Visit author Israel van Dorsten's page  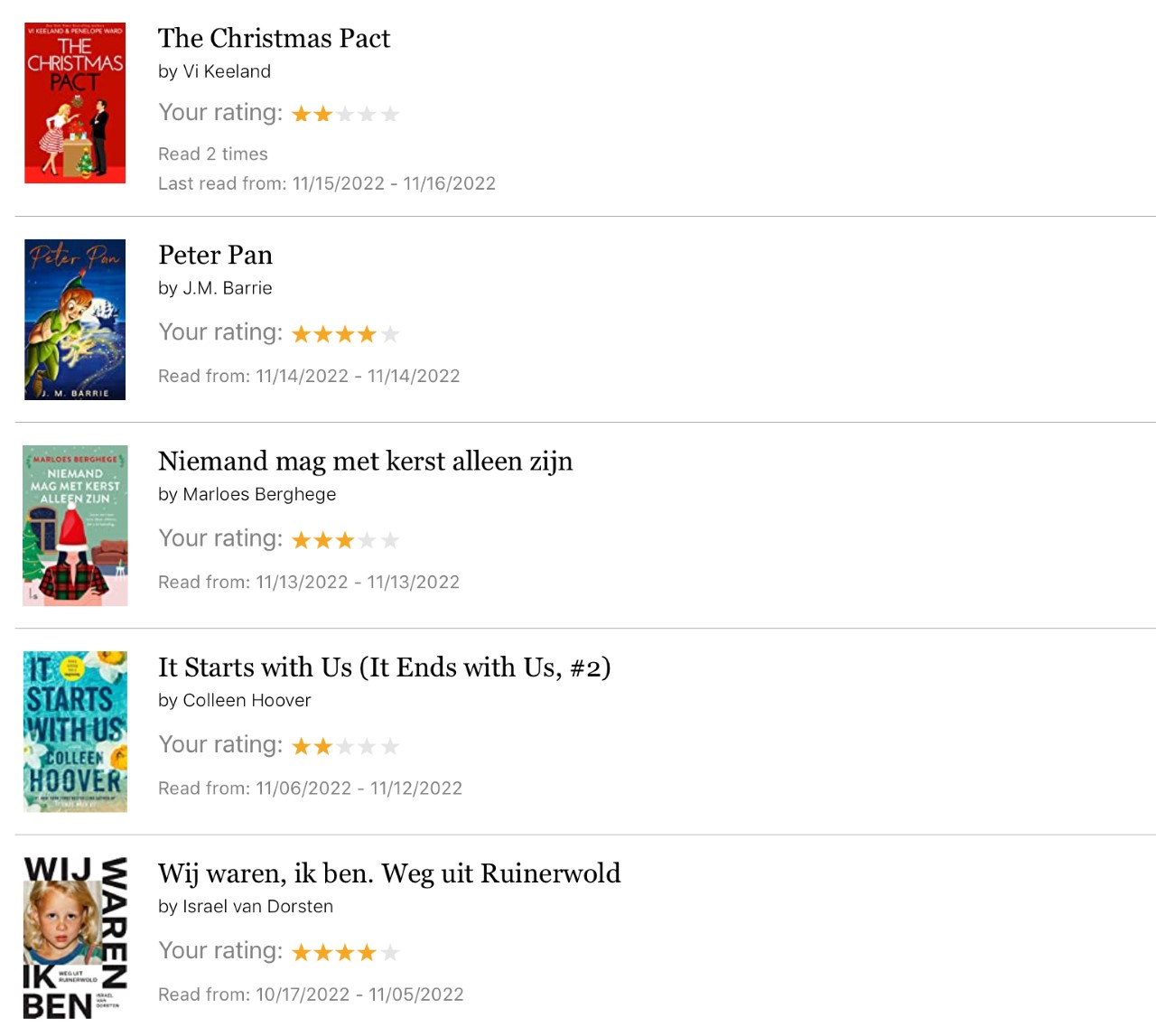tap(258, 906)
